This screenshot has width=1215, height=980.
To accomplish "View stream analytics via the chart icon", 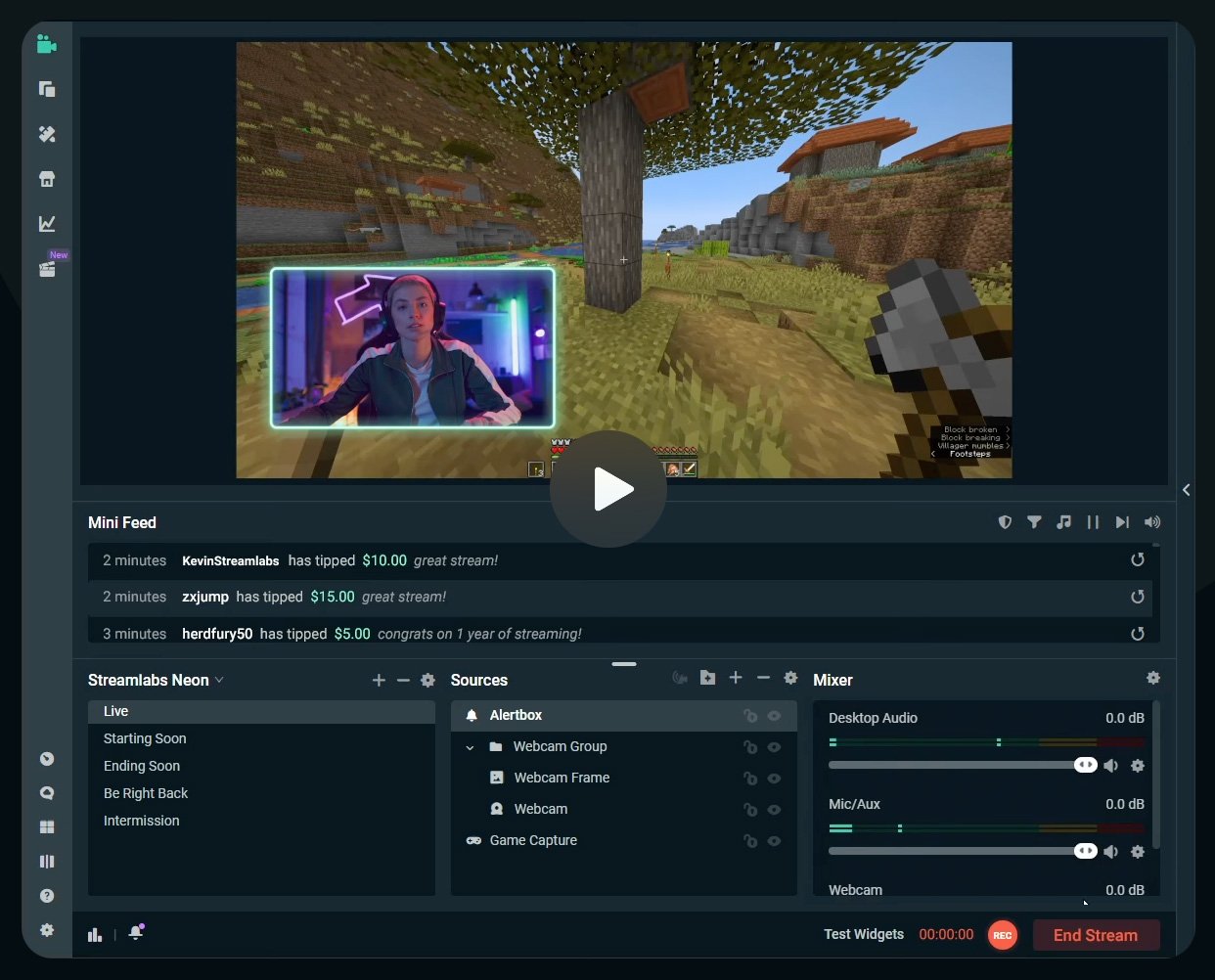I will (46, 223).
